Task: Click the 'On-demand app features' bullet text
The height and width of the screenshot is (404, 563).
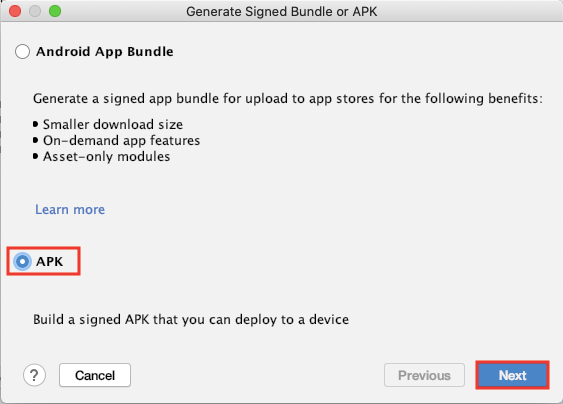Action: click(121, 140)
